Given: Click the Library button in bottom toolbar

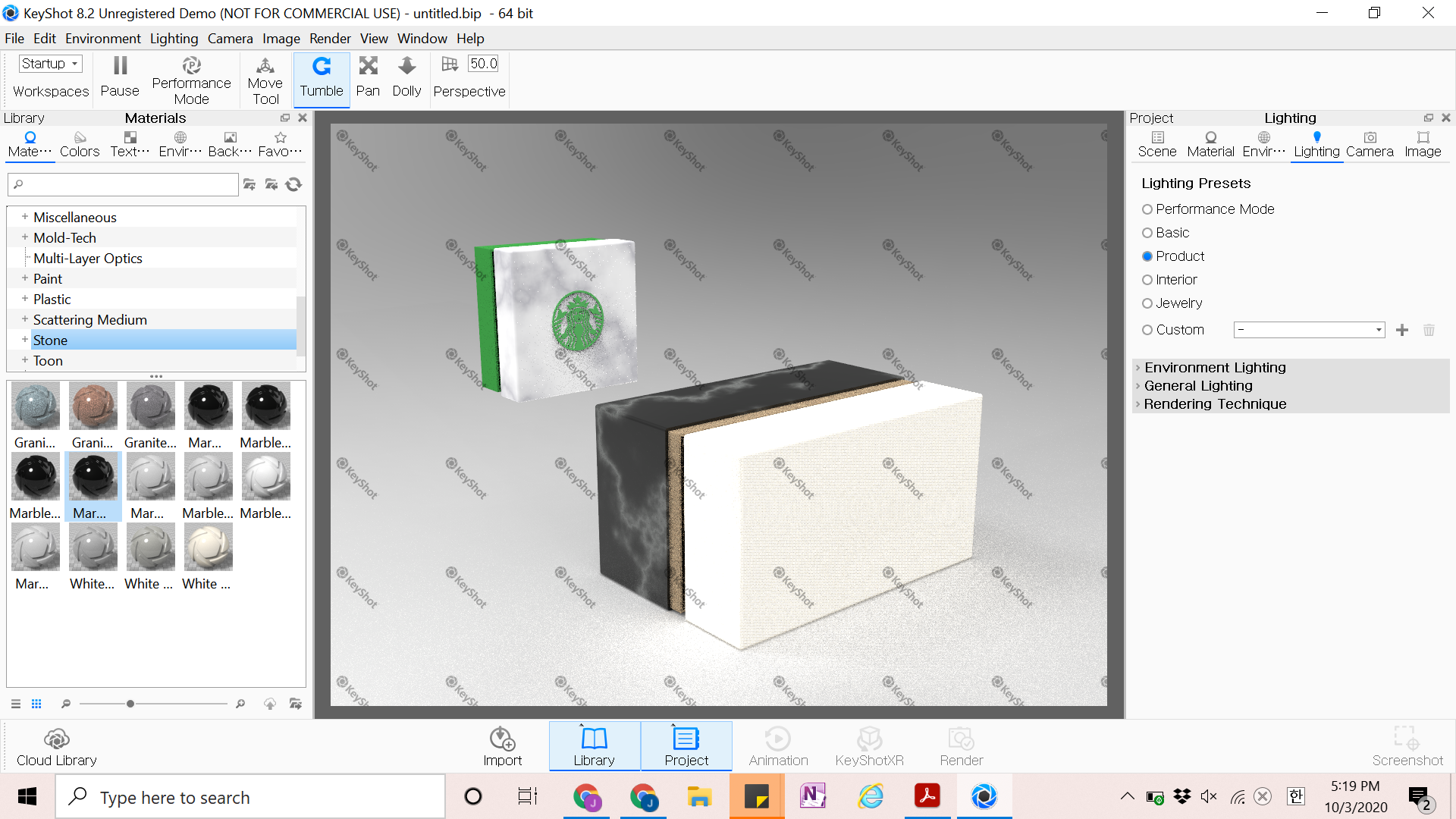Looking at the screenshot, I should (x=594, y=747).
